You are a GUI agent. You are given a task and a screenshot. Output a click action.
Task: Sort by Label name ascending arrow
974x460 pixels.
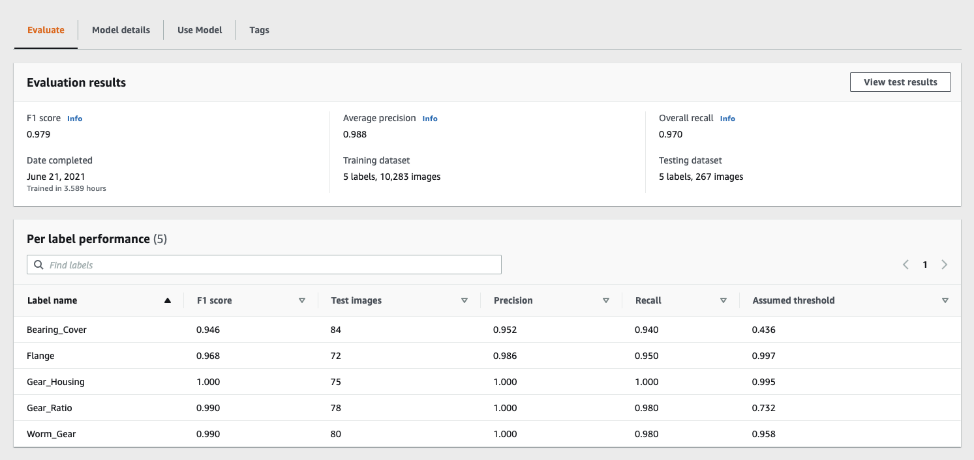click(x=167, y=300)
